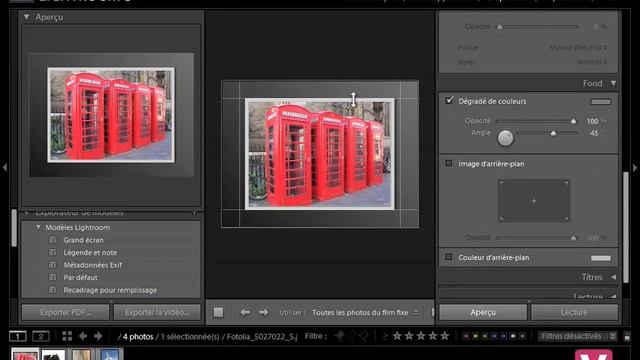Screen dimensions: 640x360
Task: Click the gradient Opacité slider handle
Action: 573,121
